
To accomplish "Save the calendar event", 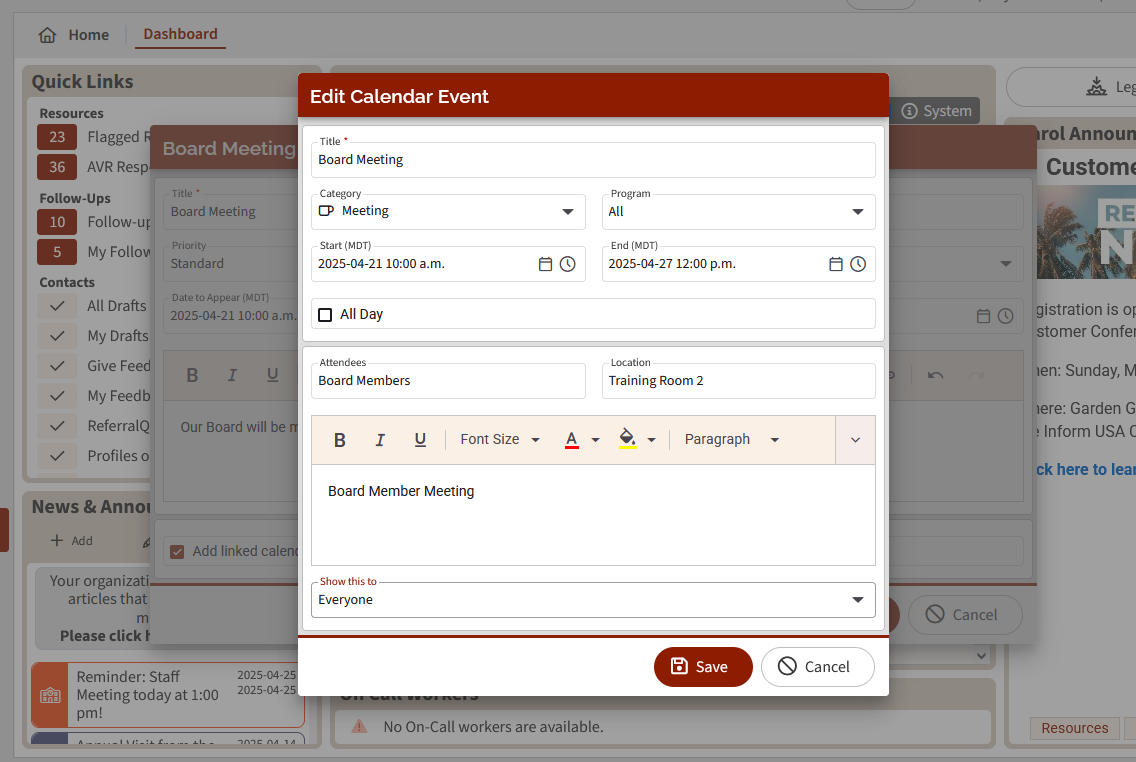I will pyautogui.click(x=702, y=667).
